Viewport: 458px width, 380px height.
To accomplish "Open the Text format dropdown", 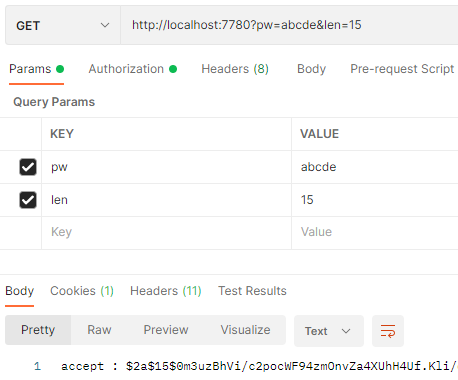I will [329, 331].
